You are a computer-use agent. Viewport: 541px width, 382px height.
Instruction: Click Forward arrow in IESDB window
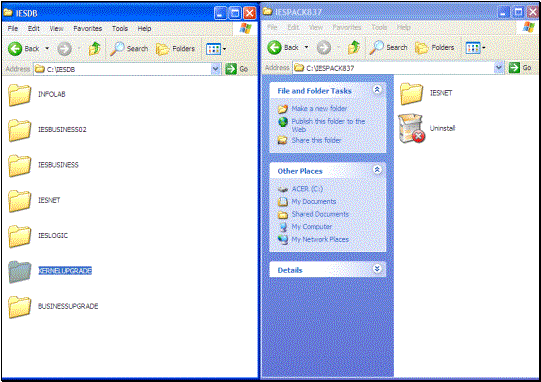[x=64, y=49]
